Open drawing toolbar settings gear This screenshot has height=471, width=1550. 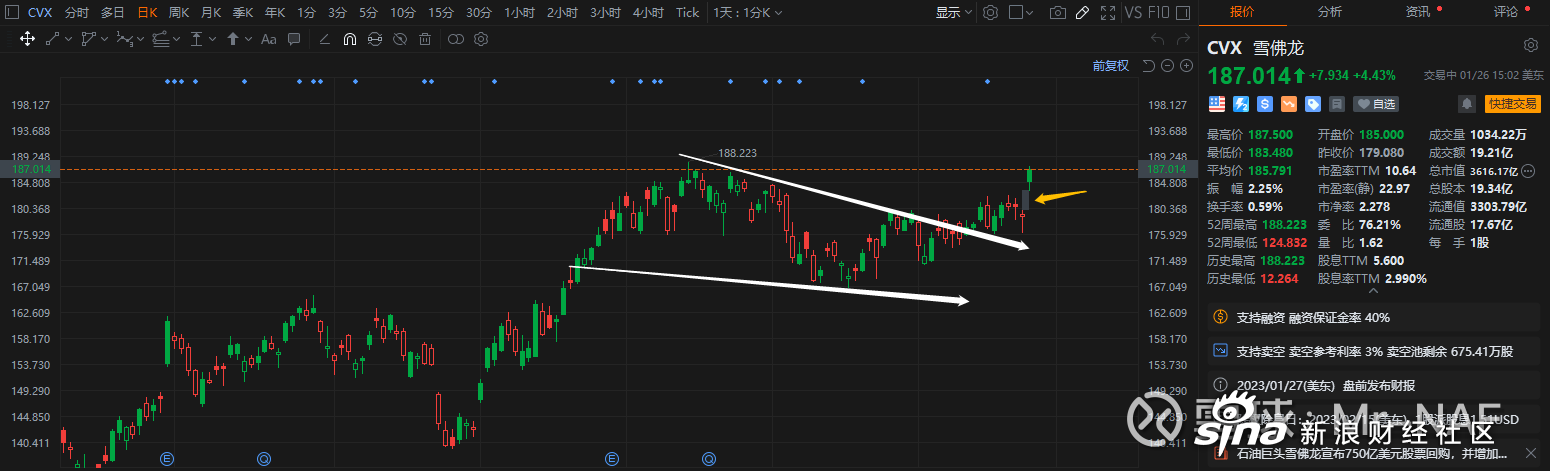480,39
